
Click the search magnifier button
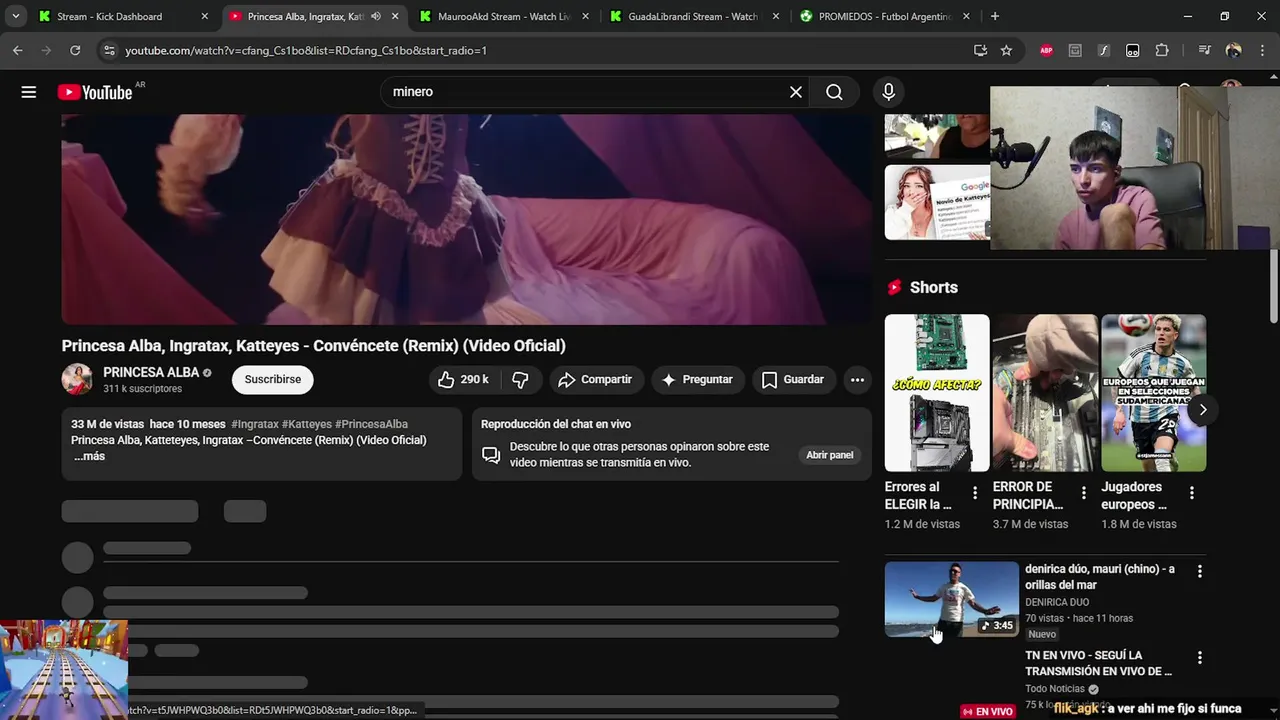(834, 92)
